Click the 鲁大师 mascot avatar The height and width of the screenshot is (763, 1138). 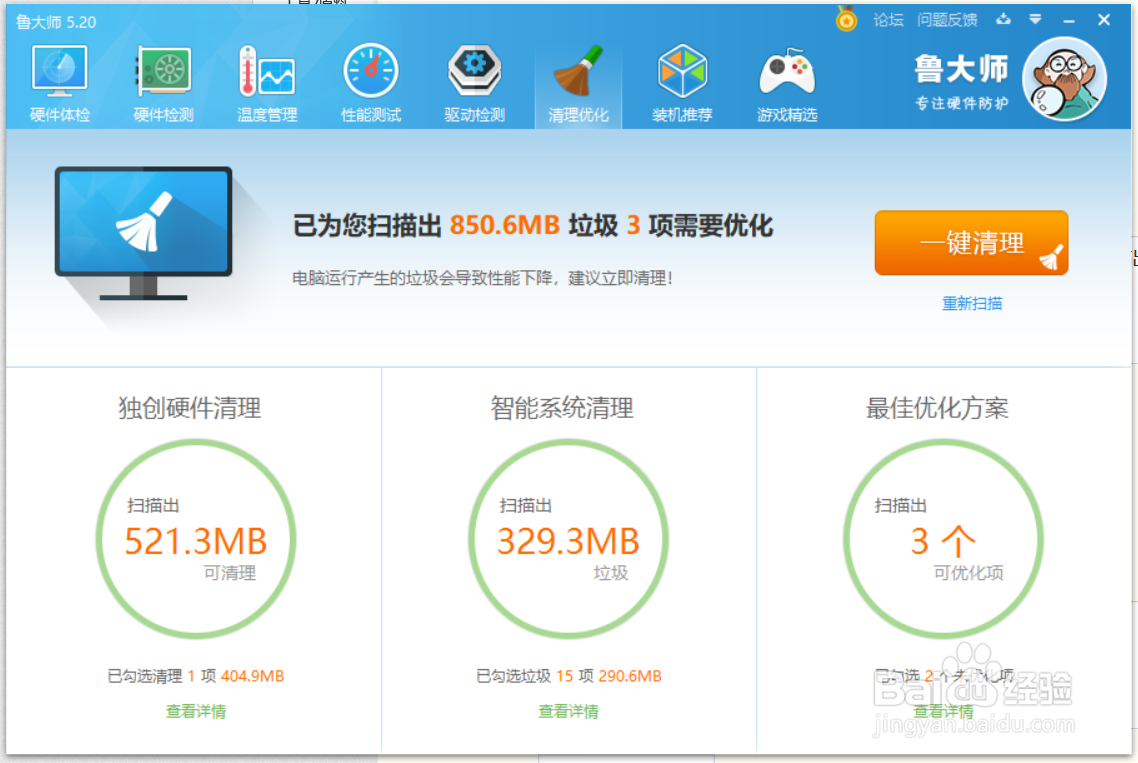[1065, 79]
